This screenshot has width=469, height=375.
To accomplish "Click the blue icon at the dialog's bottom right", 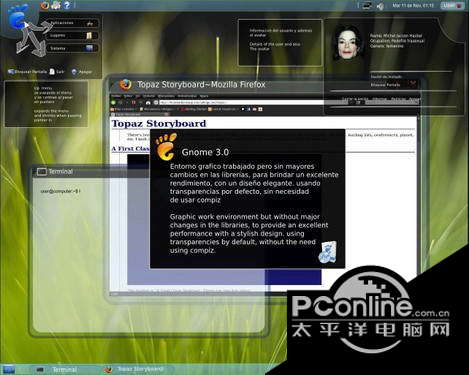I will coord(327,252).
